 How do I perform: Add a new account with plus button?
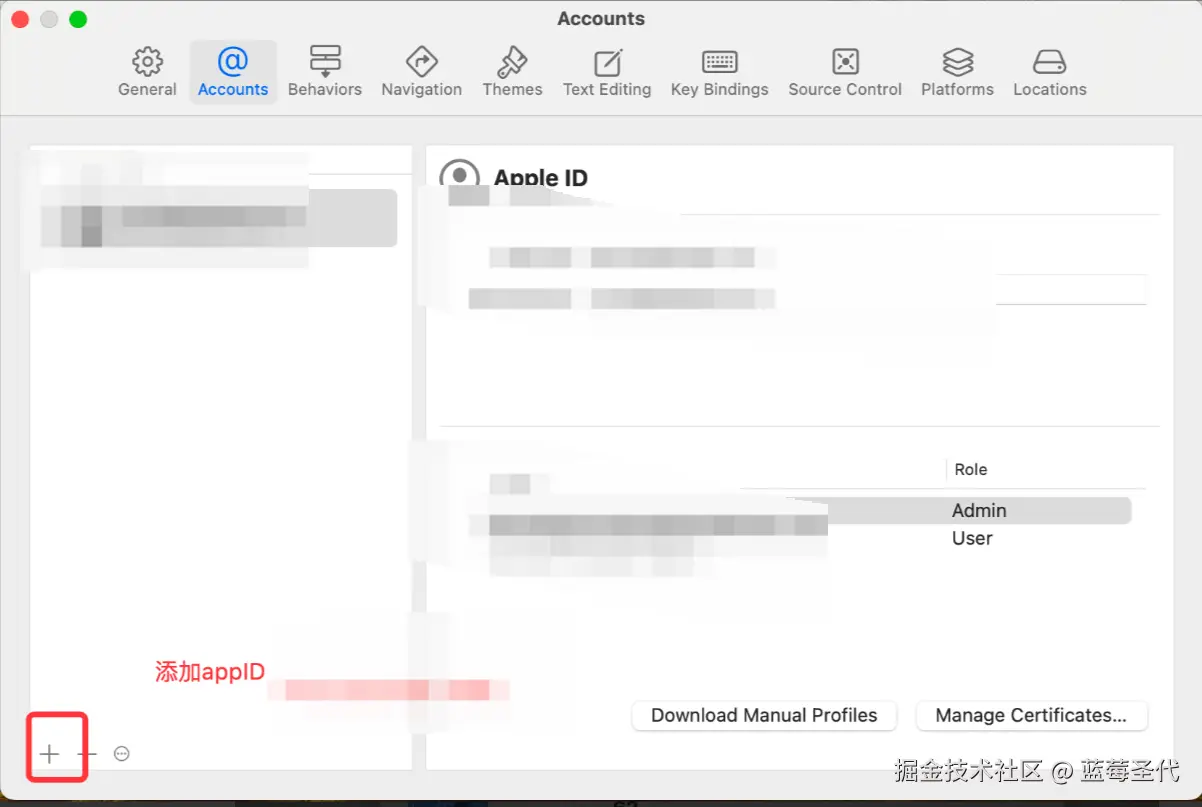point(50,754)
